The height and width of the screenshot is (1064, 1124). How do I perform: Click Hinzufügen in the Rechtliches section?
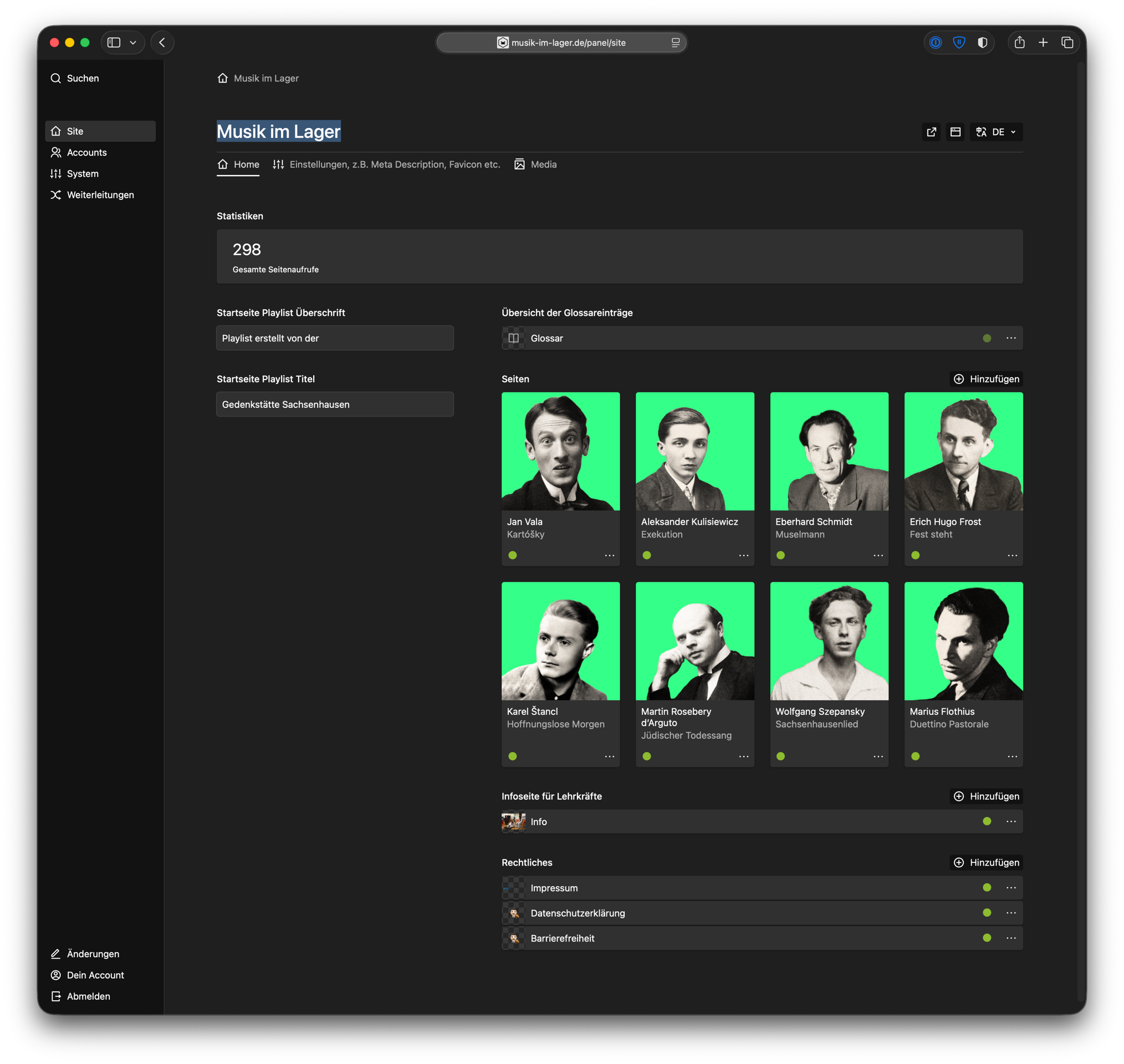tap(986, 862)
